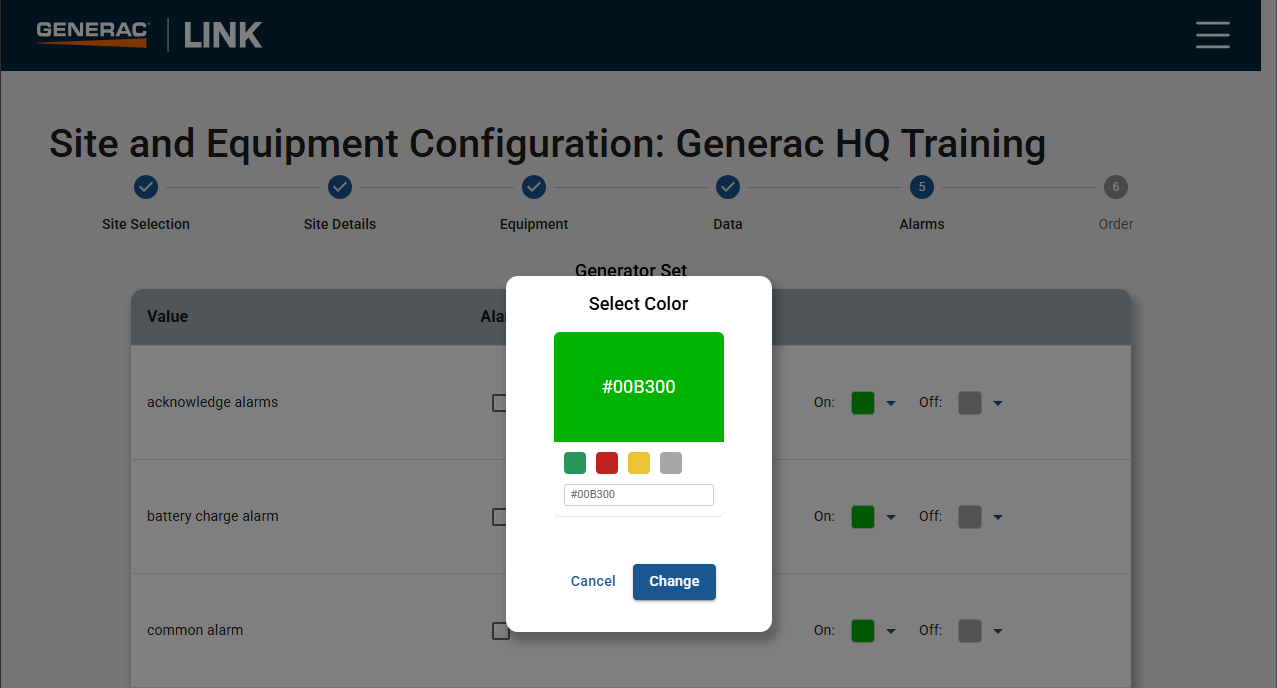
Task: Click the hex color input field
Action: tap(638, 495)
